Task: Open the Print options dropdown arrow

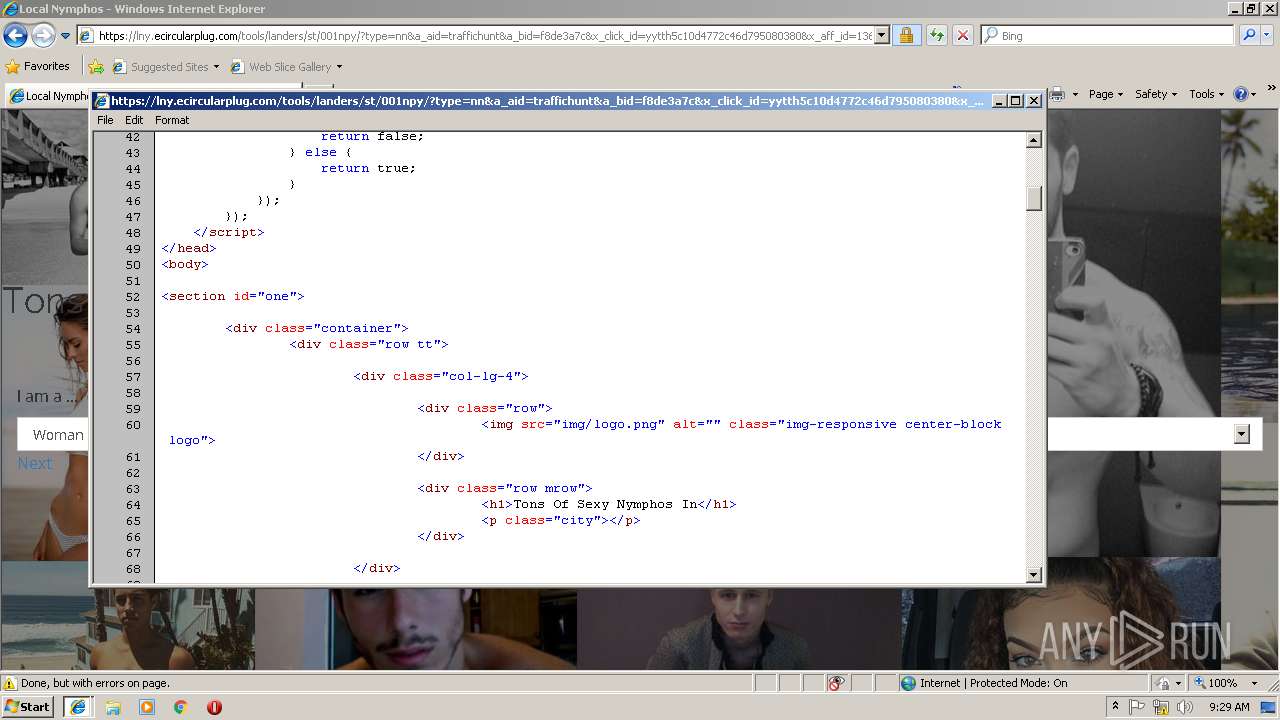Action: 1073,94
